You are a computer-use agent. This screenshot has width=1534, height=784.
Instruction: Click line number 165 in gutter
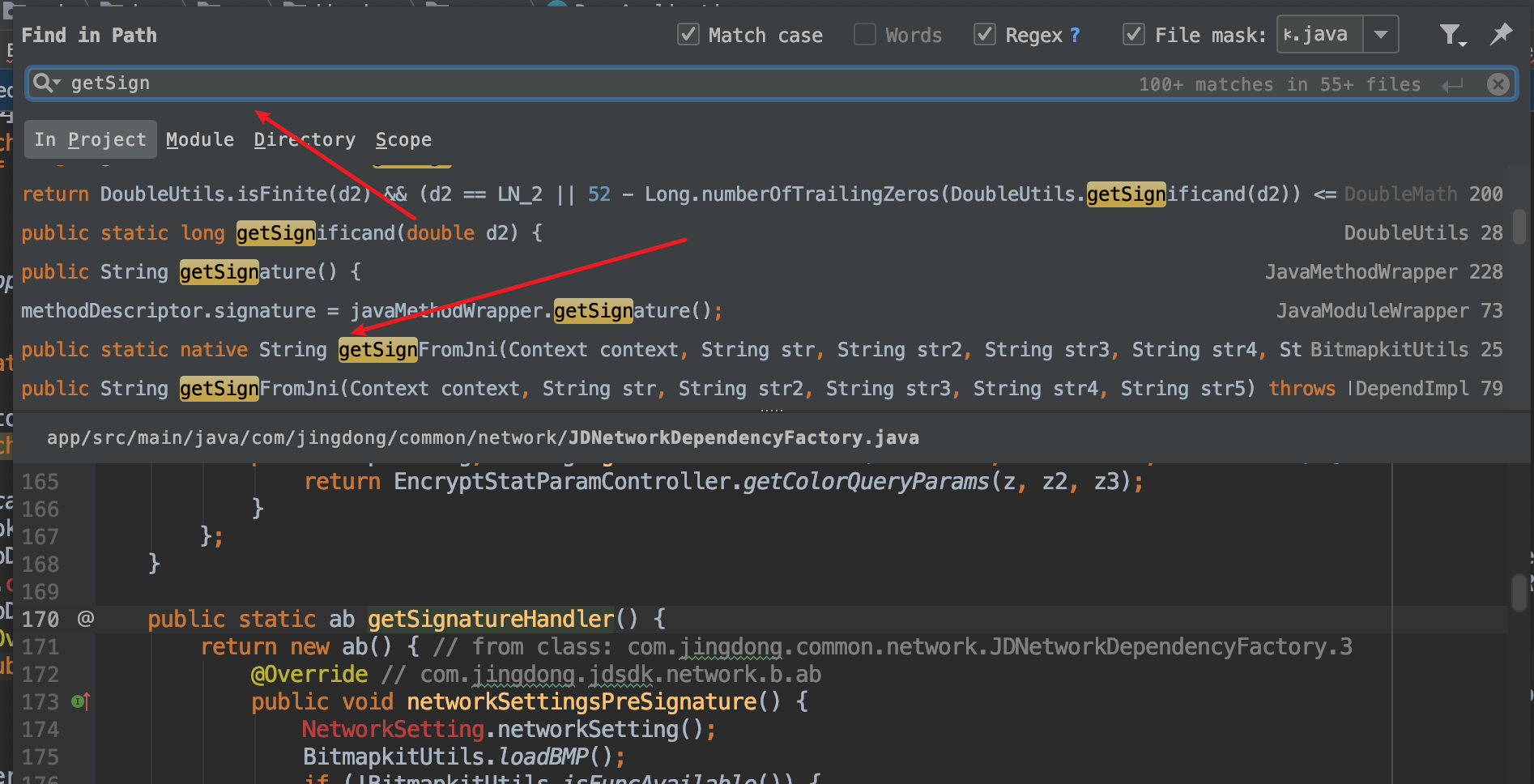pyautogui.click(x=40, y=482)
